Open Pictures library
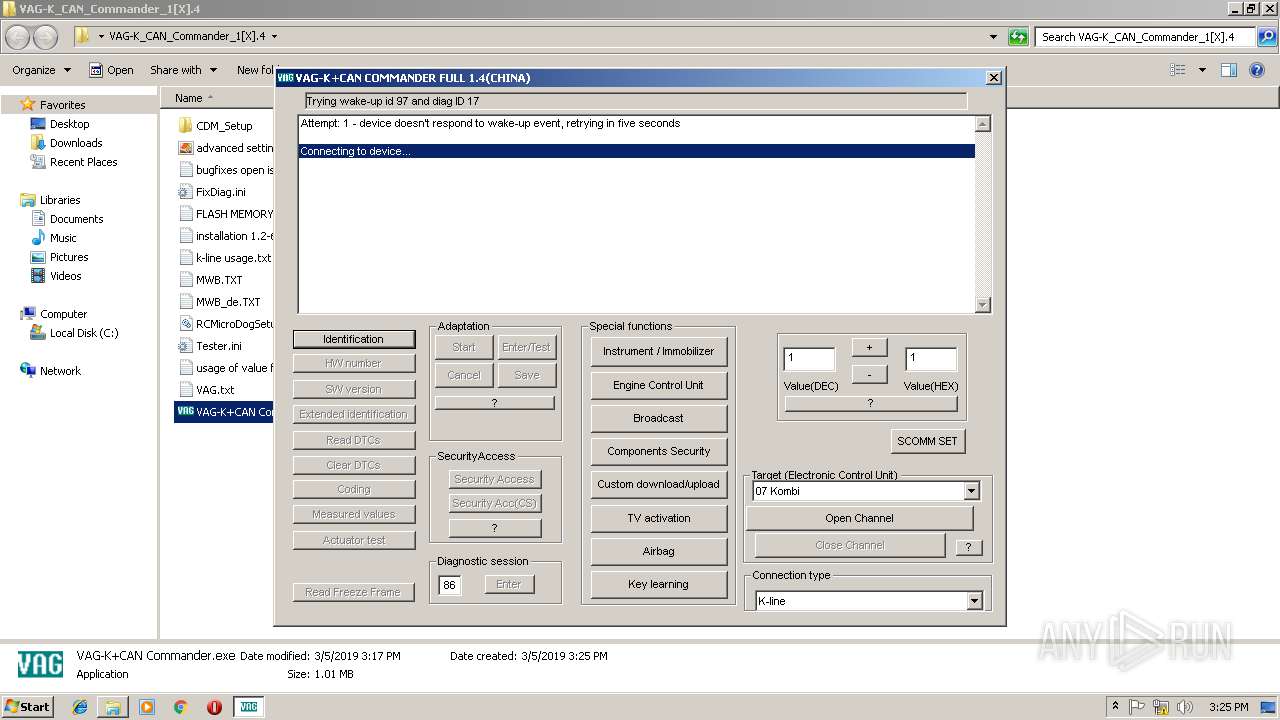This screenshot has height=720, width=1280. [69, 257]
